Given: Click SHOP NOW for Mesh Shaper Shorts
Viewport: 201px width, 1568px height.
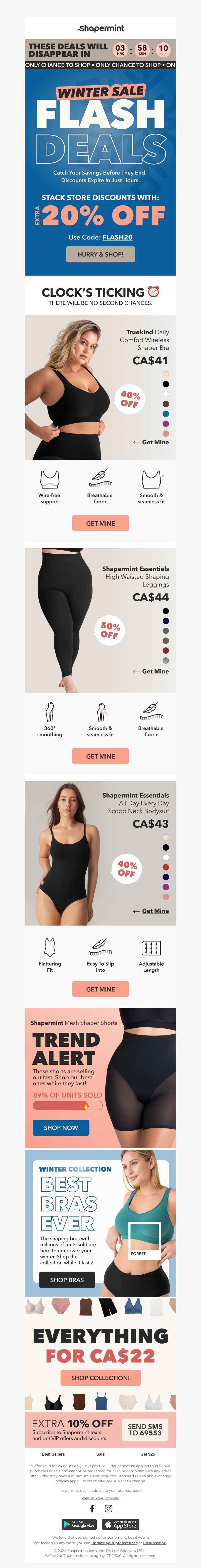Looking at the screenshot, I should pyautogui.click(x=61, y=1127).
